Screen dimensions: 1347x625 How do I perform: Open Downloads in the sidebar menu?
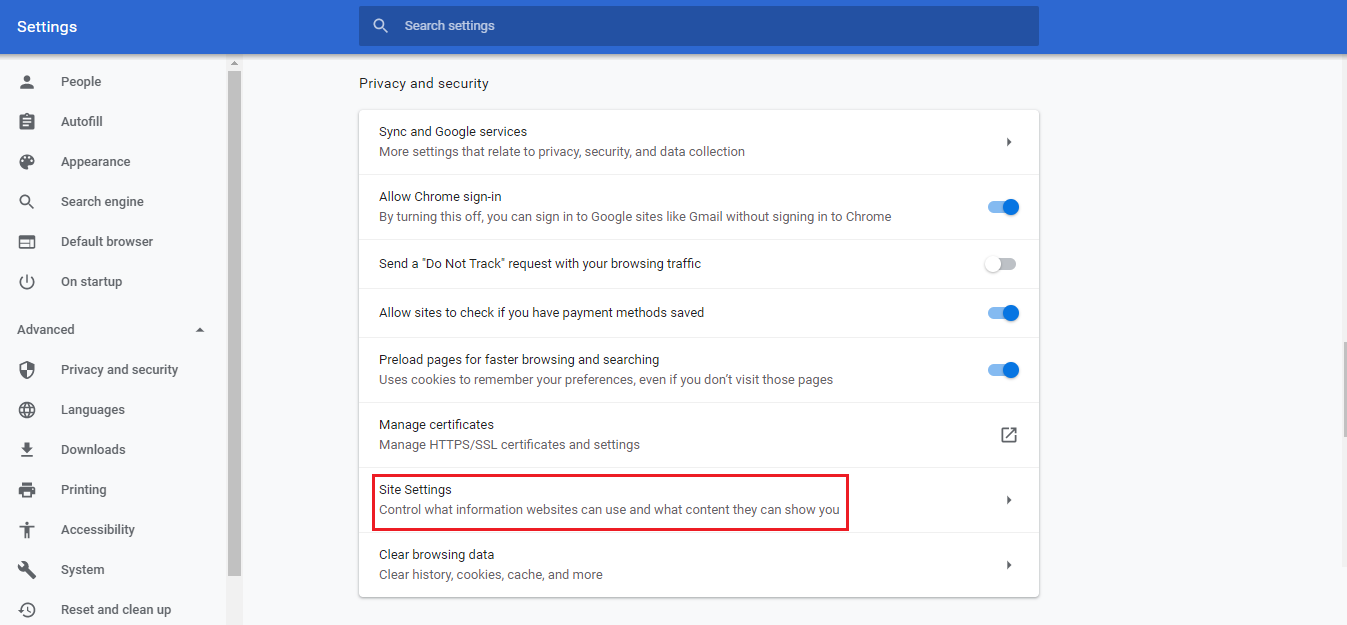coord(93,450)
